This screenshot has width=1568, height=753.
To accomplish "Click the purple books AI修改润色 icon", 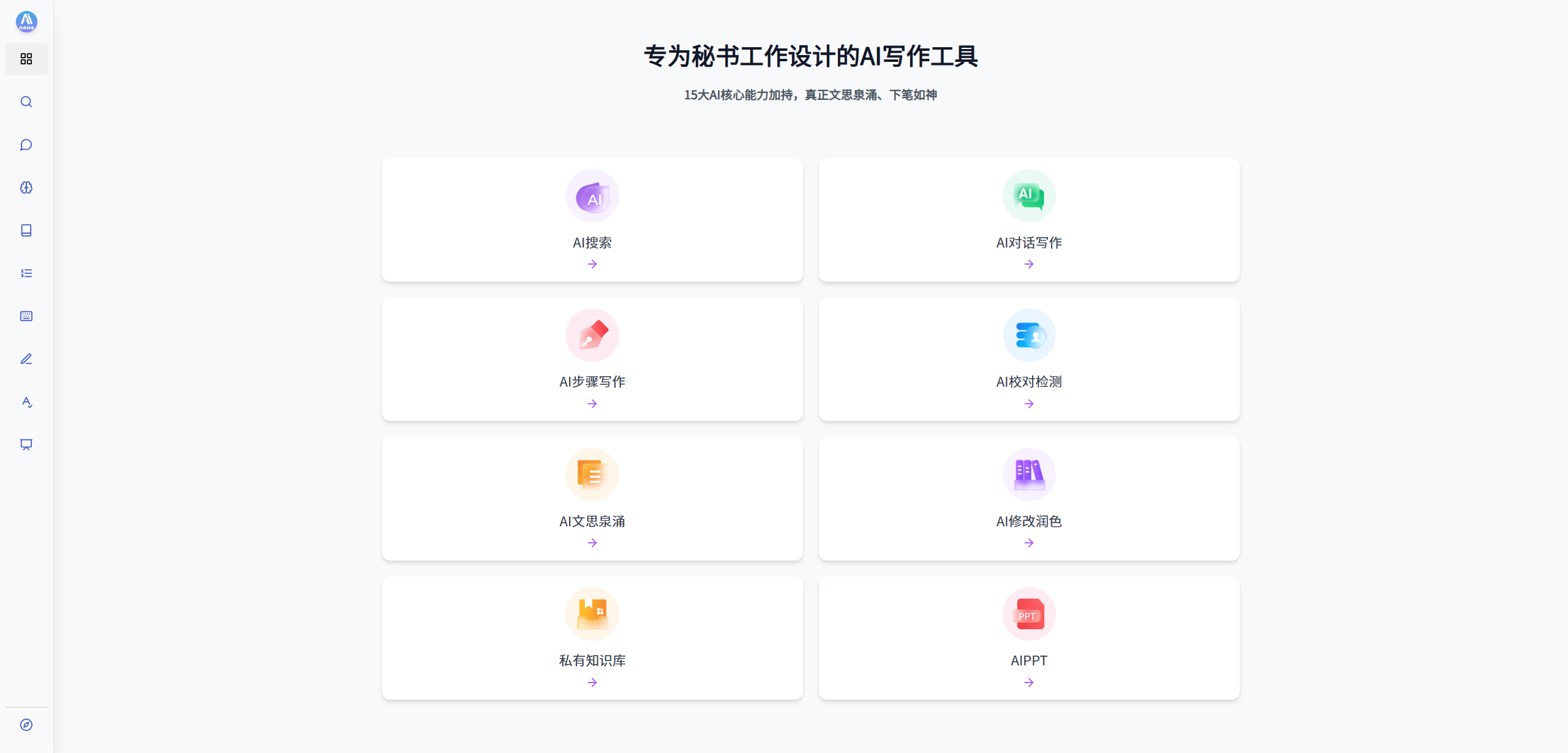I will click(1029, 475).
